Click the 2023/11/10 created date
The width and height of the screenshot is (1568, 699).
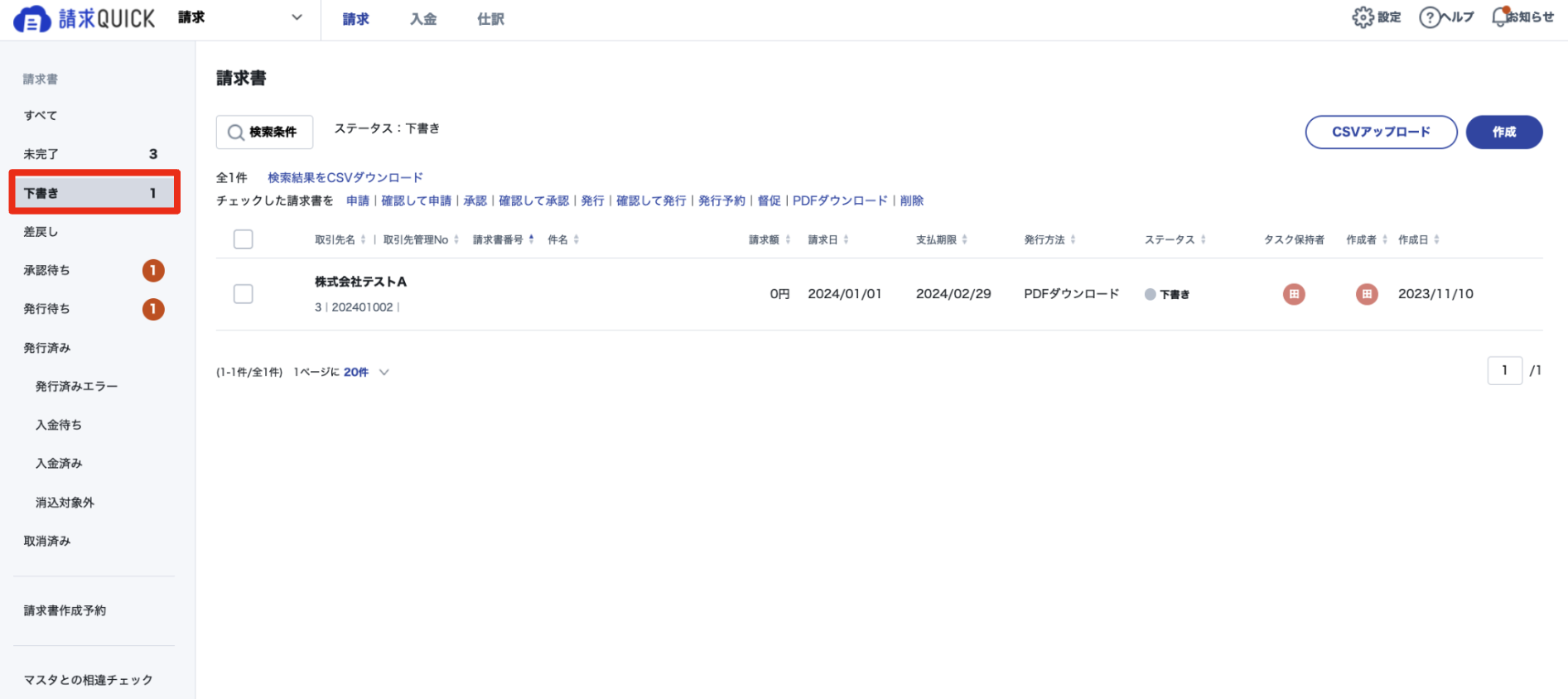click(x=1435, y=294)
